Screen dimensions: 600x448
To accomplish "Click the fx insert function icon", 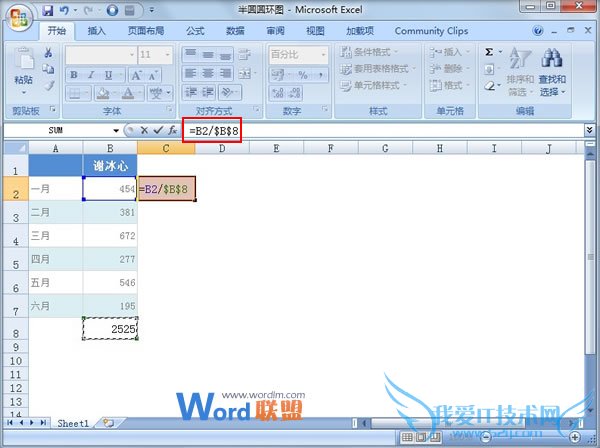I will click(173, 130).
